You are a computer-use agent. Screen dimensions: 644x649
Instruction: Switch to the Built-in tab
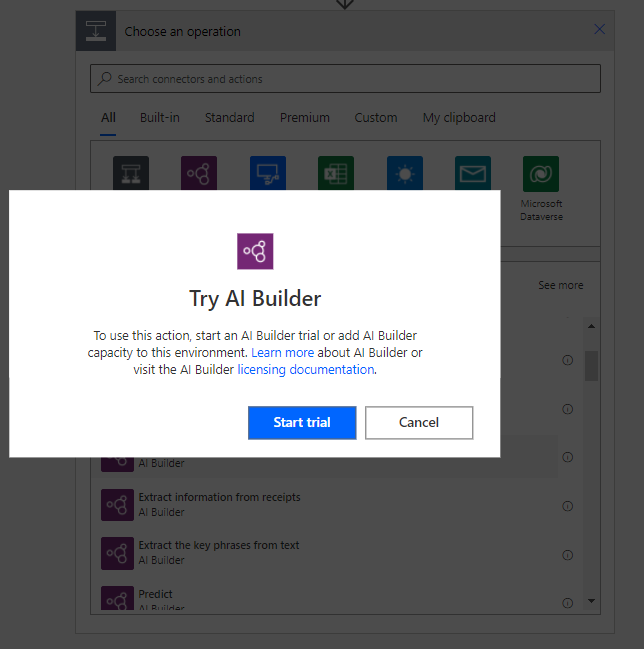coord(160,118)
